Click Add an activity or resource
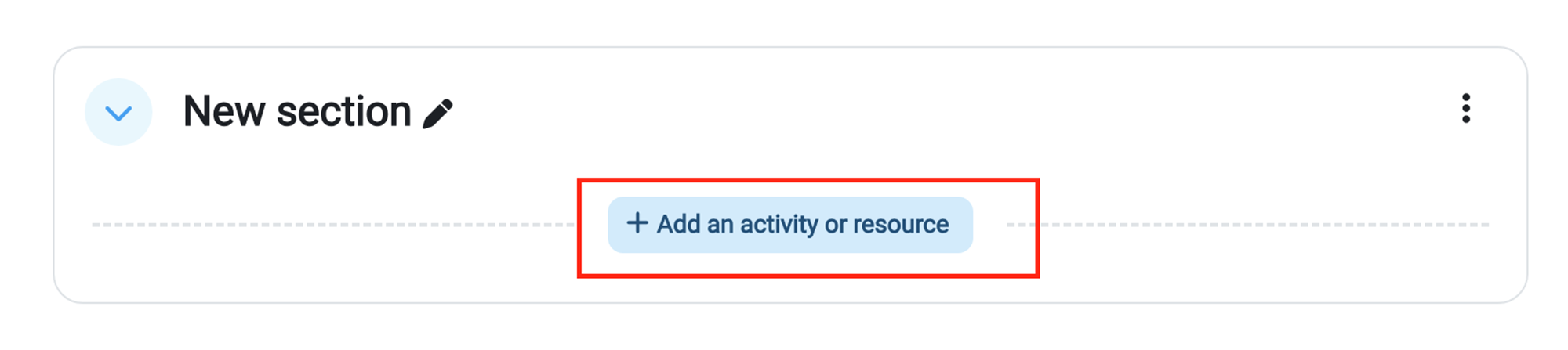 [x=790, y=225]
